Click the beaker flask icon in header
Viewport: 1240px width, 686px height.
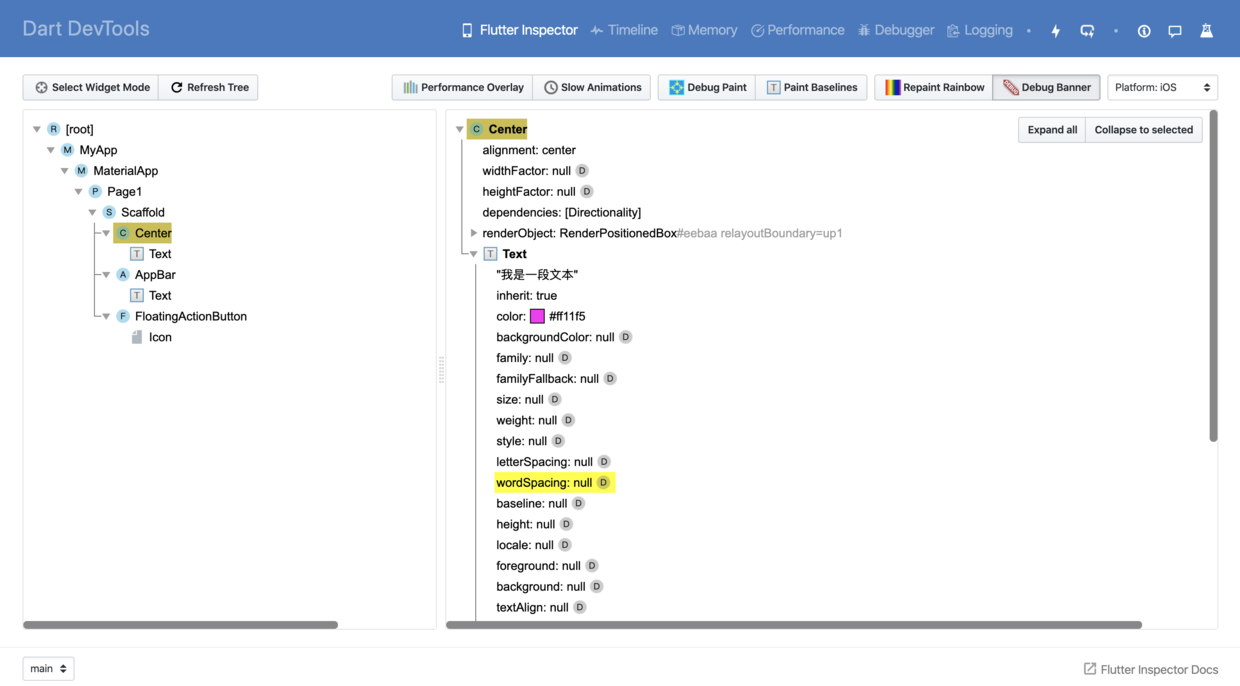coord(1206,31)
